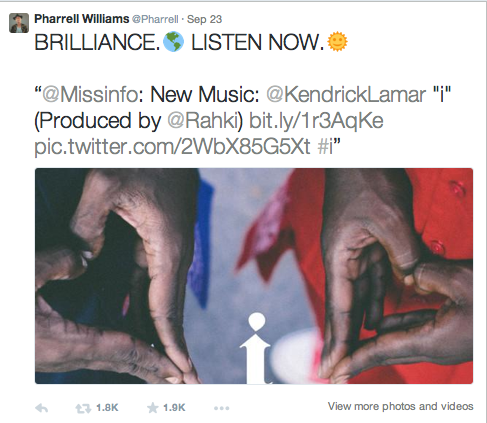Open the three-dots more options menu
The width and height of the screenshot is (487, 423).
(222, 408)
